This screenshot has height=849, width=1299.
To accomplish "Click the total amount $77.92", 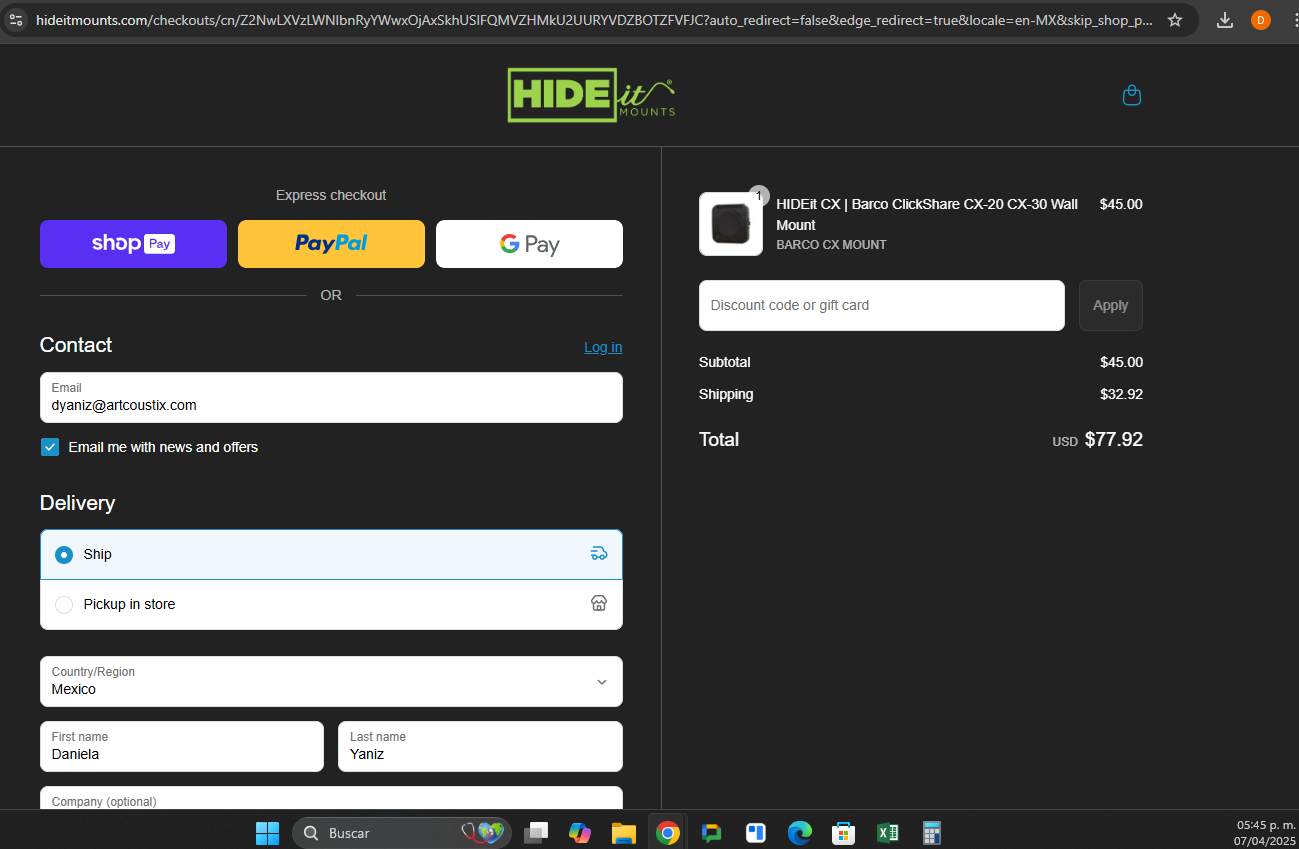I will pyautogui.click(x=1113, y=439).
